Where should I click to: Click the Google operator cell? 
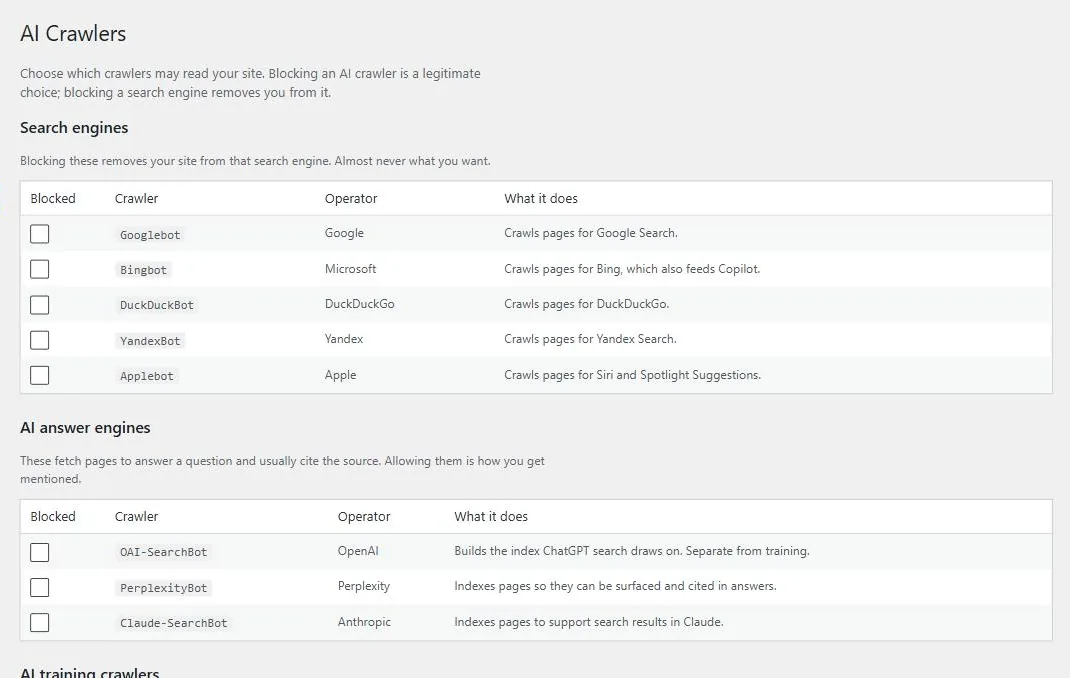(x=344, y=233)
